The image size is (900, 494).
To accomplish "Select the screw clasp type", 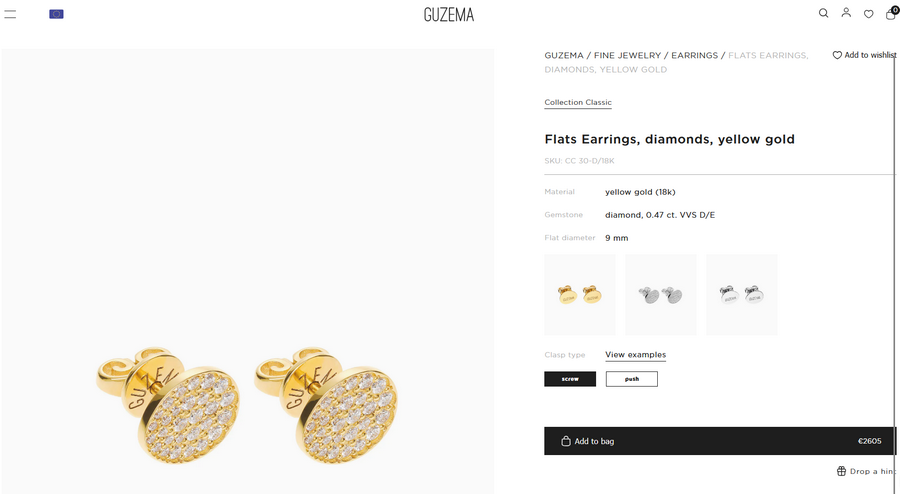I will coord(570,379).
